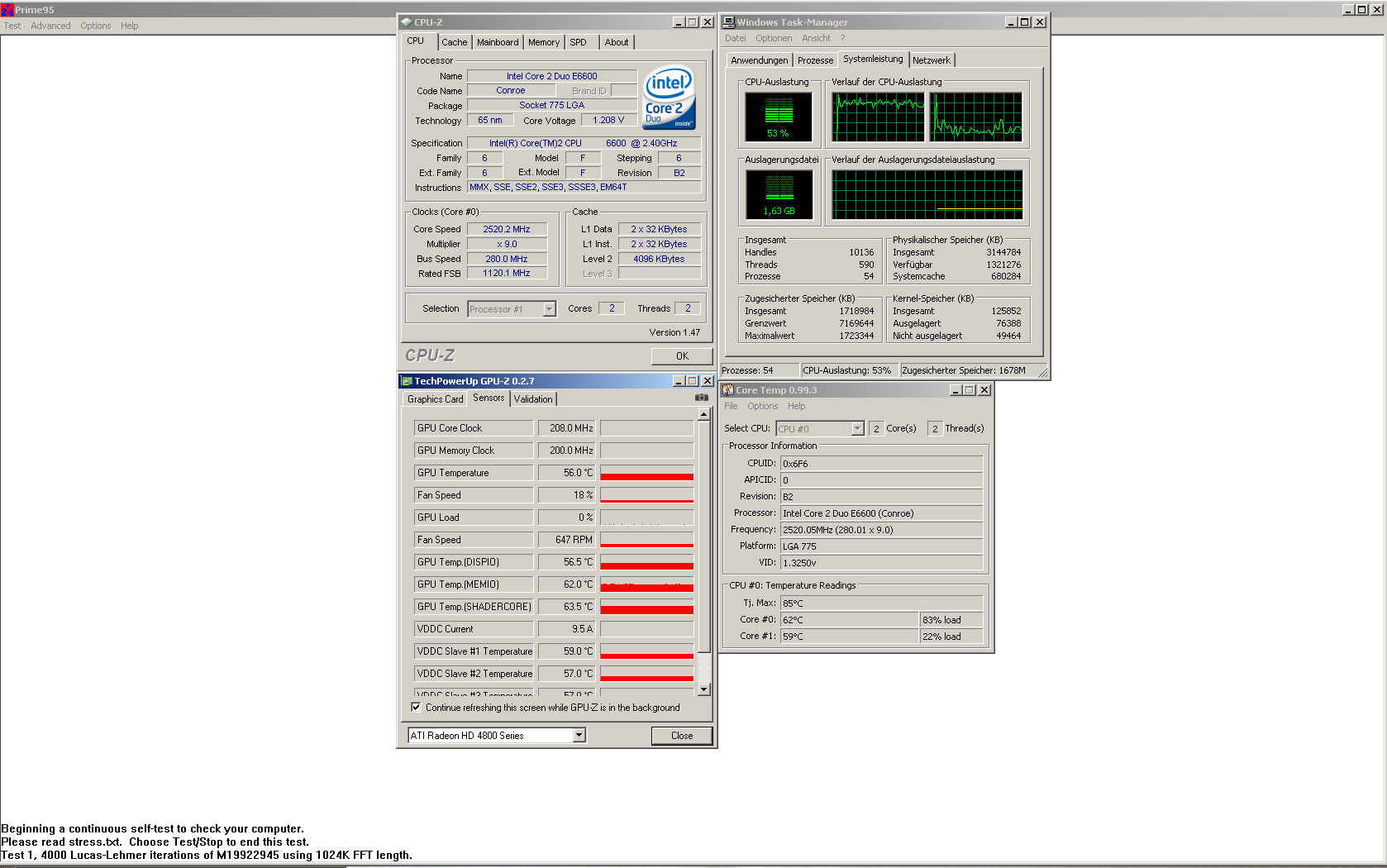This screenshot has height=868, width=1387.
Task: Click the CPU-Auslastung 53 % meter
Action: pos(778,117)
